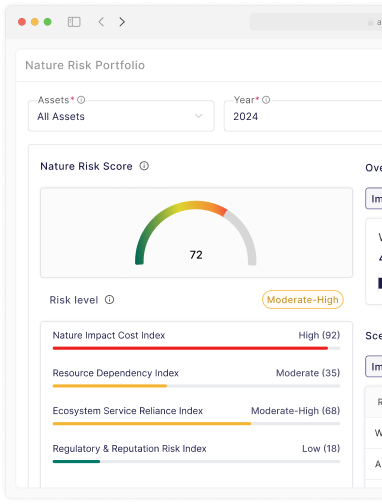Go forward with the right arrow
Viewport: 382px width, 504px height.
point(122,22)
